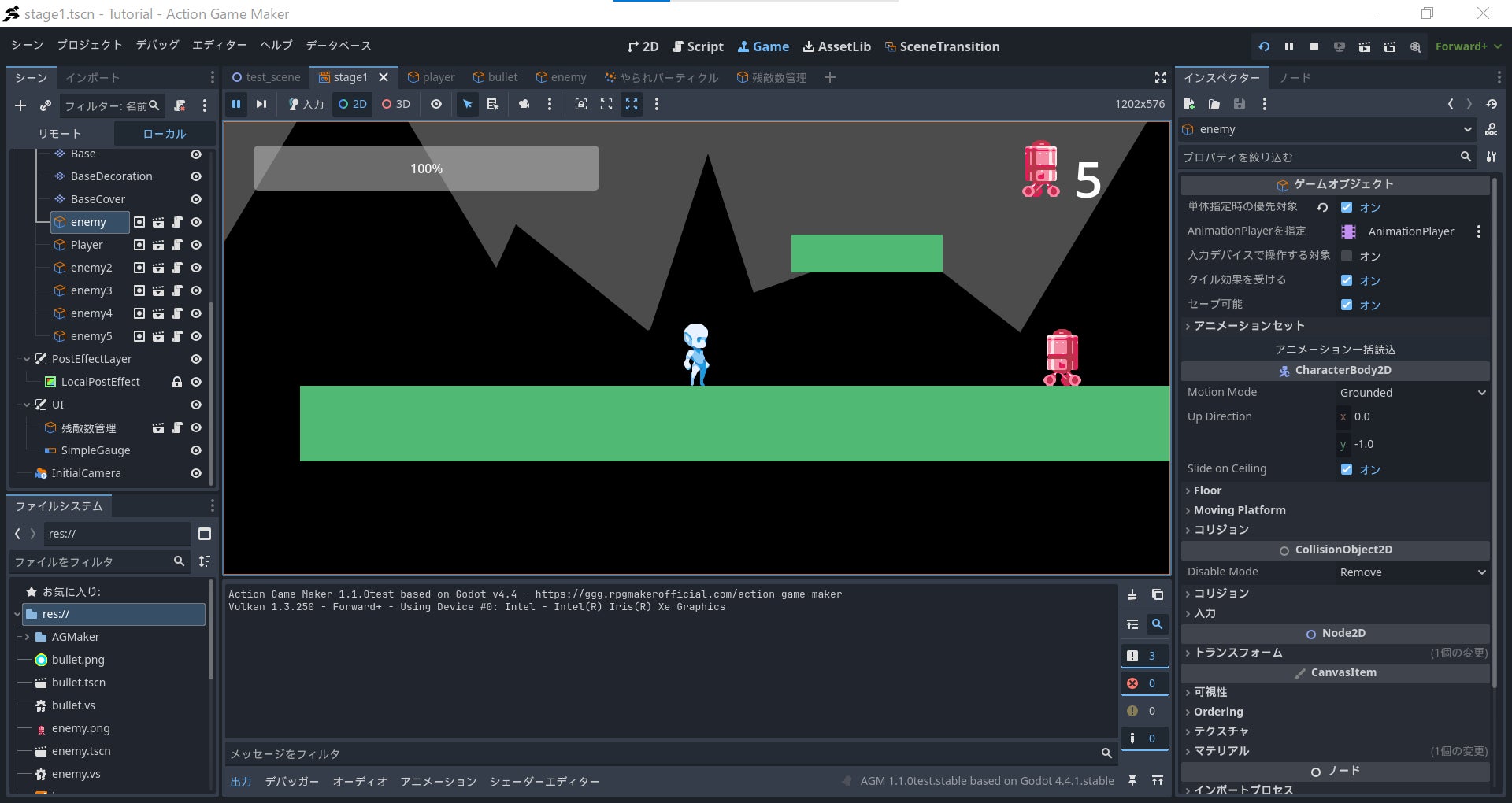Click the アニメーション一括読込 button
Viewport: 1512px width, 803px height.
tap(1335, 349)
